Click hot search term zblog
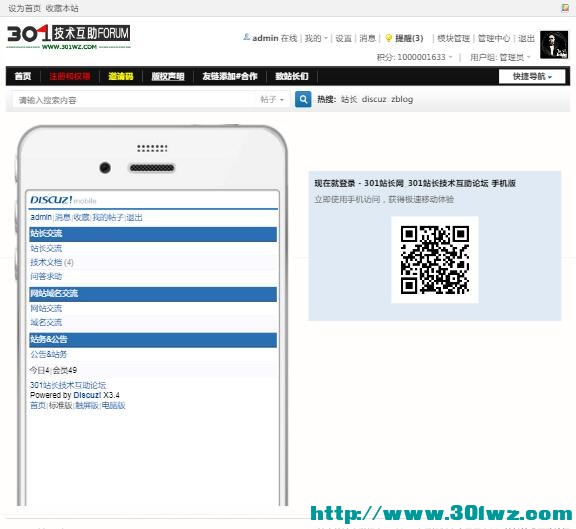 [x=402, y=99]
